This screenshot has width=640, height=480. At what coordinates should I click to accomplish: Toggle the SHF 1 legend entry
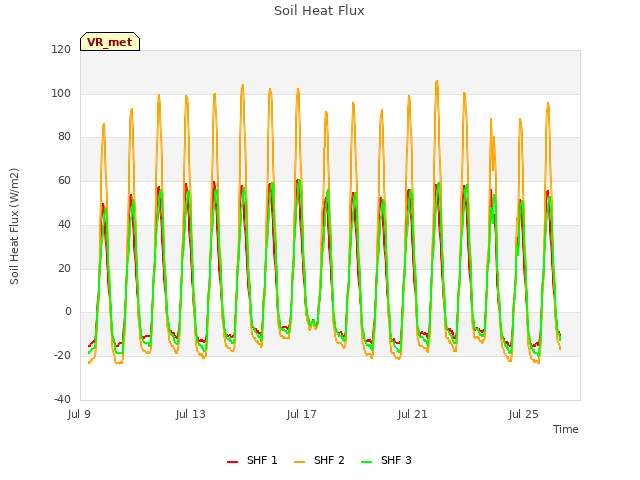coord(252,460)
